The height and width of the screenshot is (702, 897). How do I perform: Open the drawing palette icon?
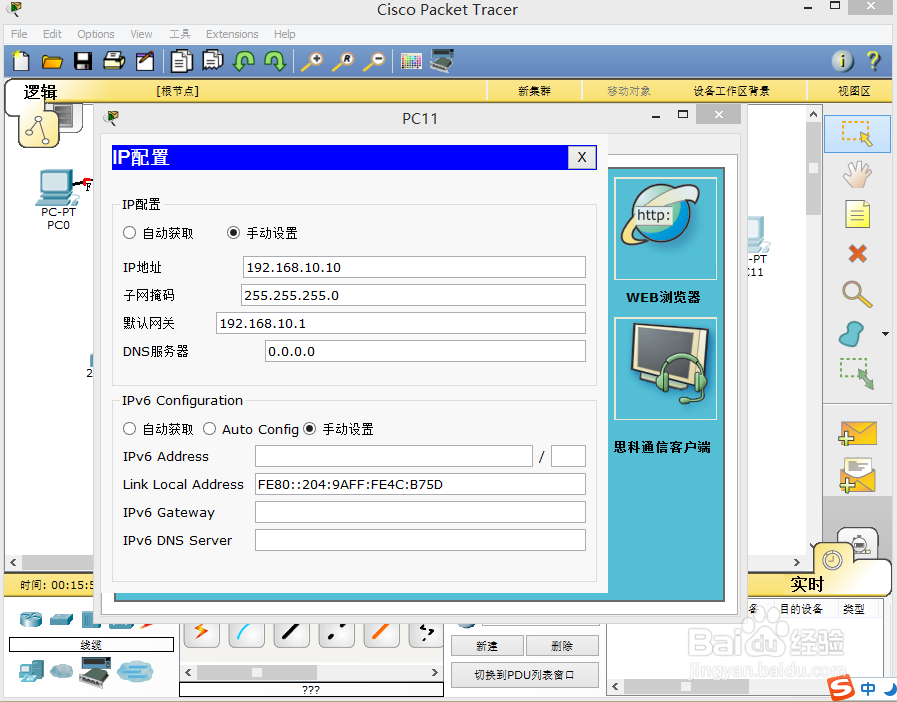pos(411,61)
